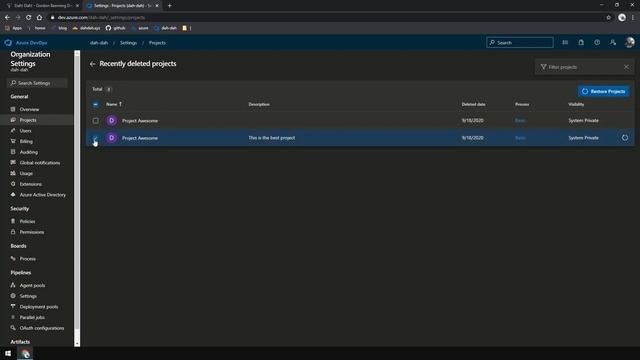The height and width of the screenshot is (360, 640).
Task: Open the help question mark icon
Action: click(x=597, y=42)
